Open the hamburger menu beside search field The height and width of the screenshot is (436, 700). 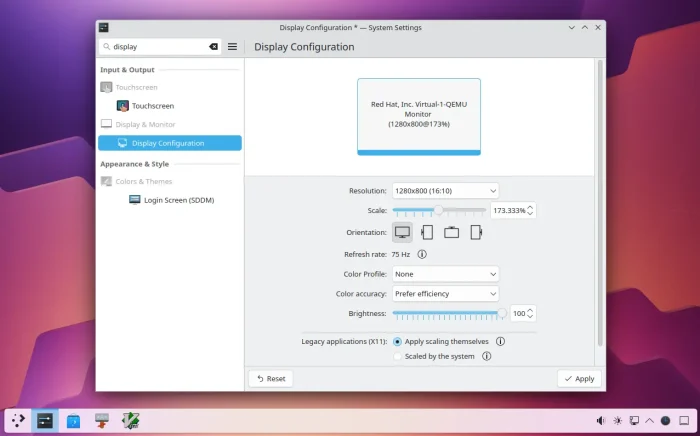coord(232,46)
